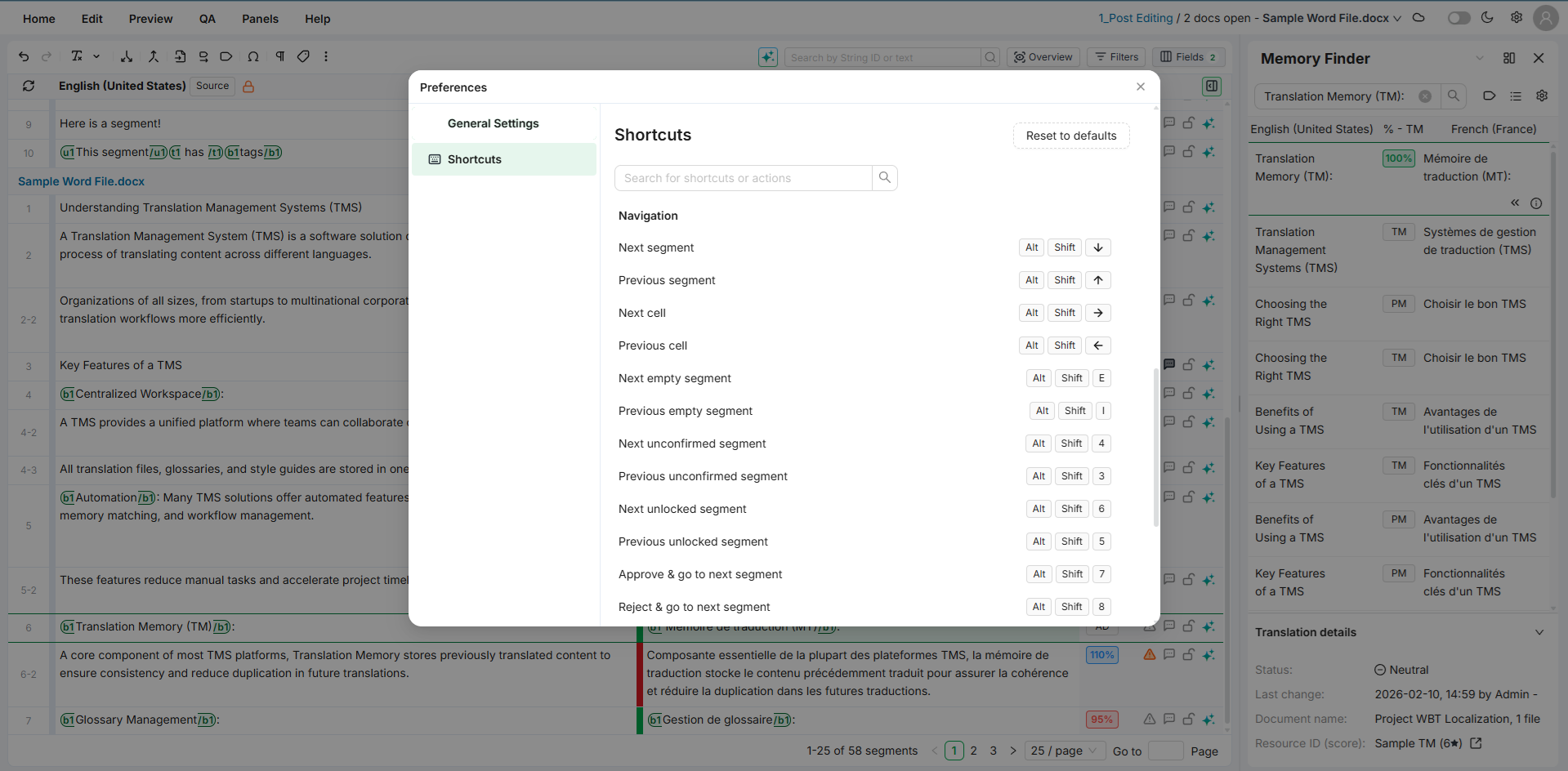The image size is (1568, 771).
Task: Click the info icon on the 100% TM match
Action: click(1536, 203)
